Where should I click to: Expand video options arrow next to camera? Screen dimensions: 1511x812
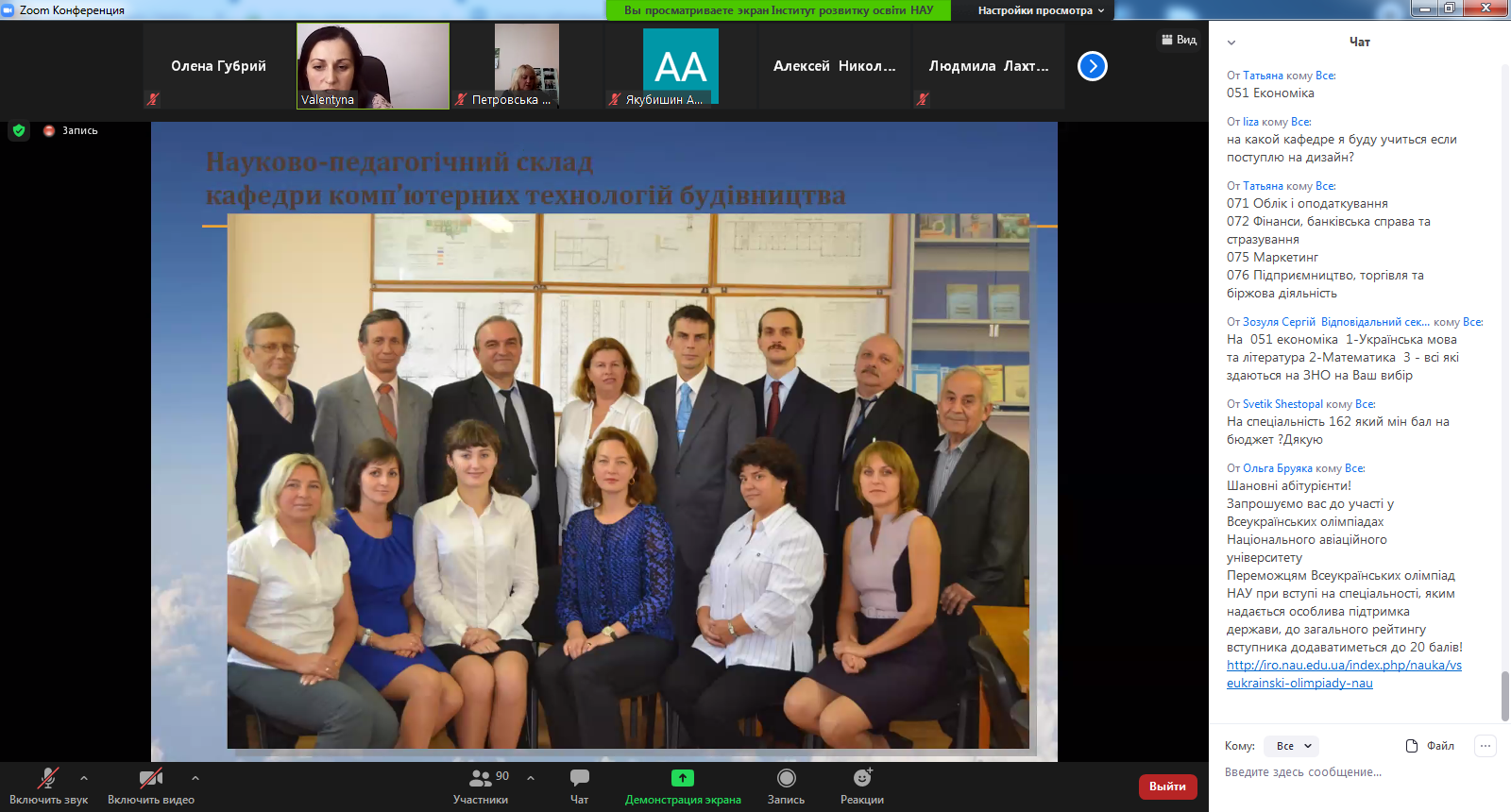tap(195, 778)
